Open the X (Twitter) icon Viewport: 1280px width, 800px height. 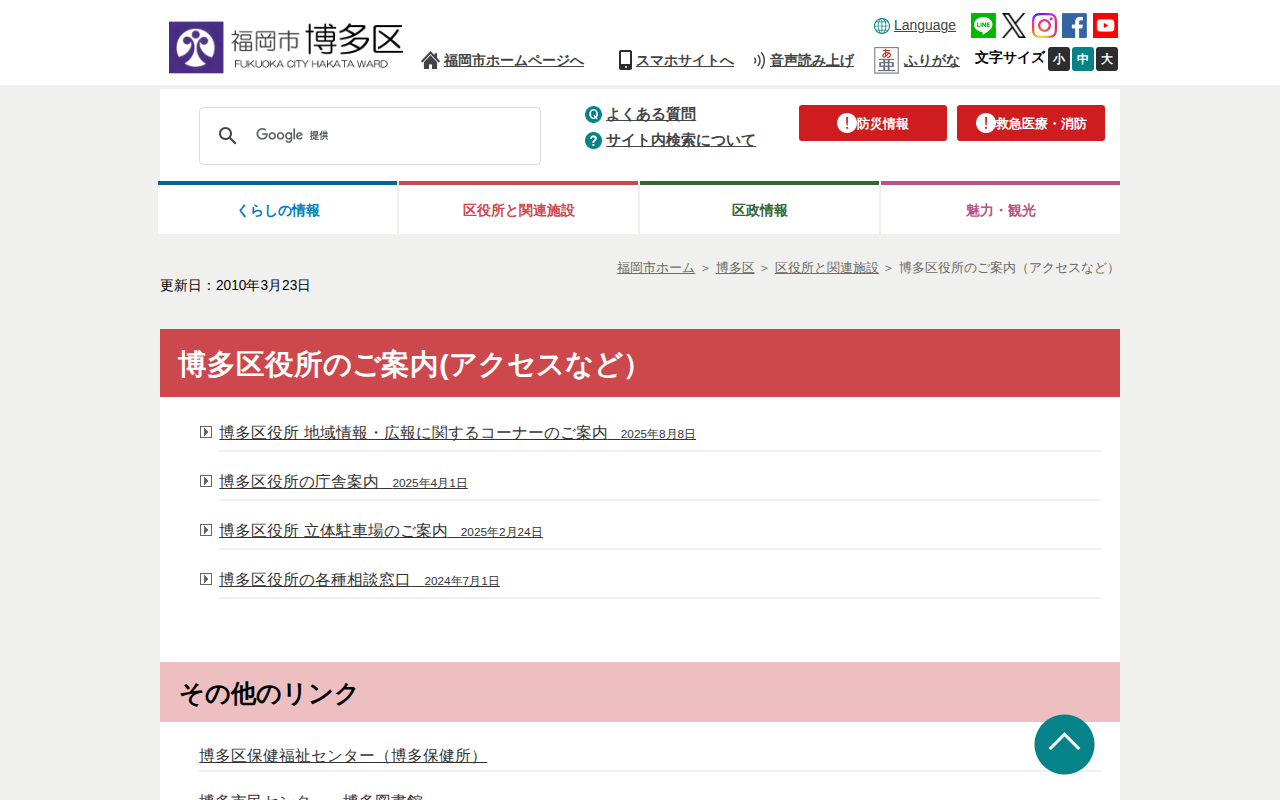[1013, 24]
